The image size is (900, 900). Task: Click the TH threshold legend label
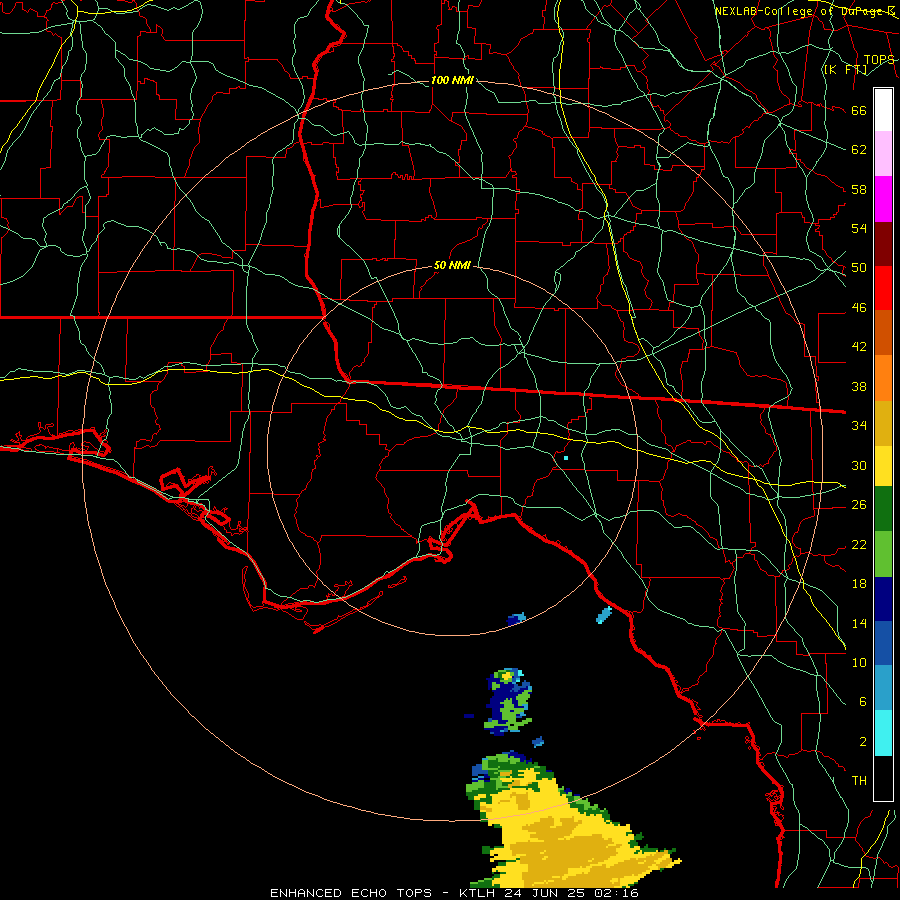pyautogui.click(x=859, y=781)
